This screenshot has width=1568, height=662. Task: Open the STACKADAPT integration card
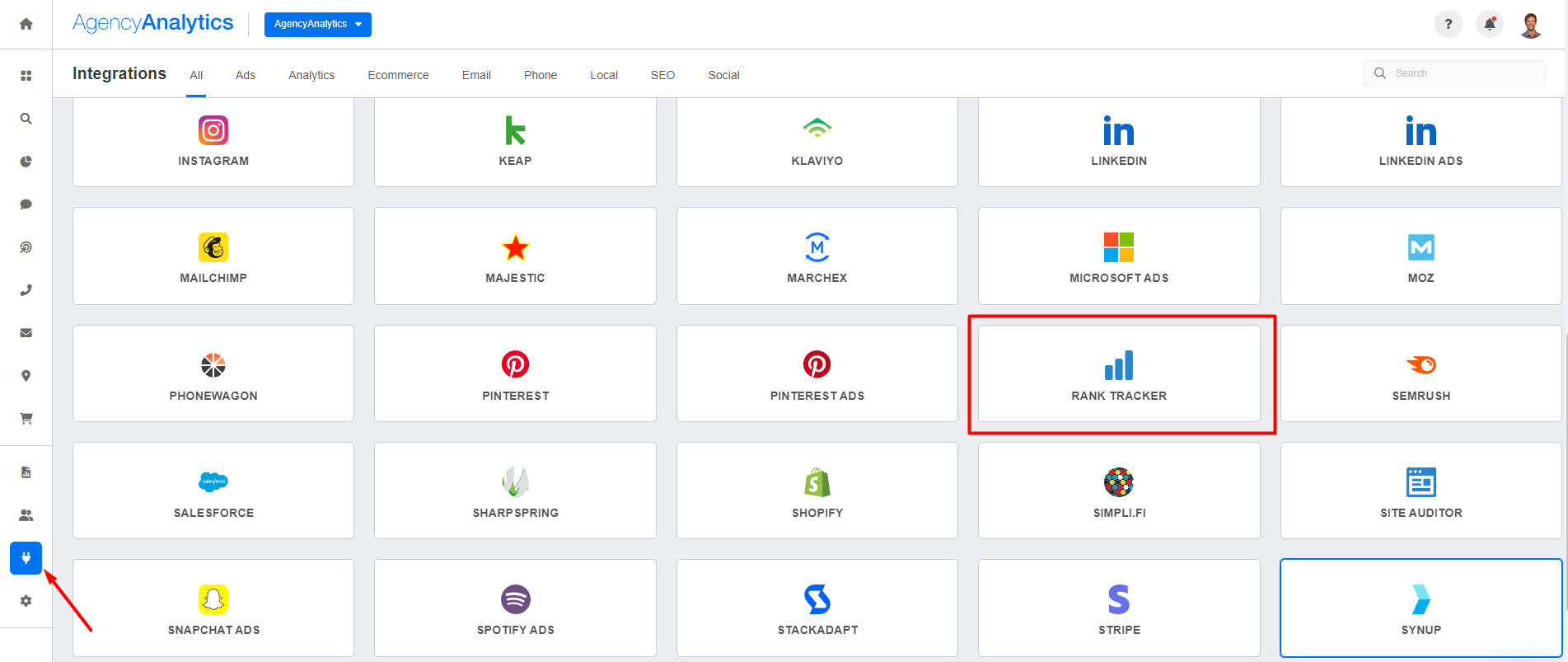(x=817, y=608)
